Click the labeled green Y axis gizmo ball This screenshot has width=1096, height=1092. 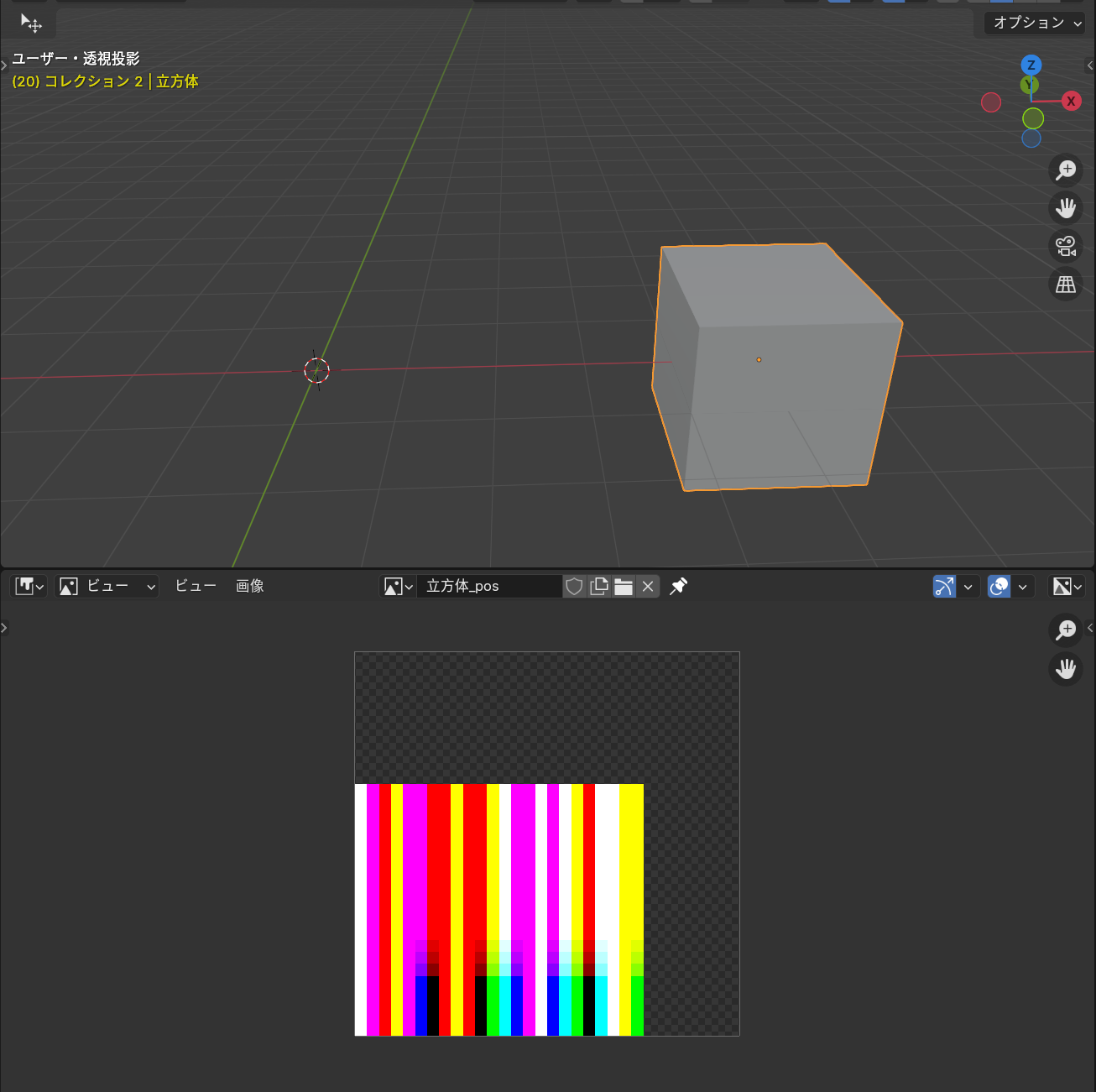[x=1029, y=85]
